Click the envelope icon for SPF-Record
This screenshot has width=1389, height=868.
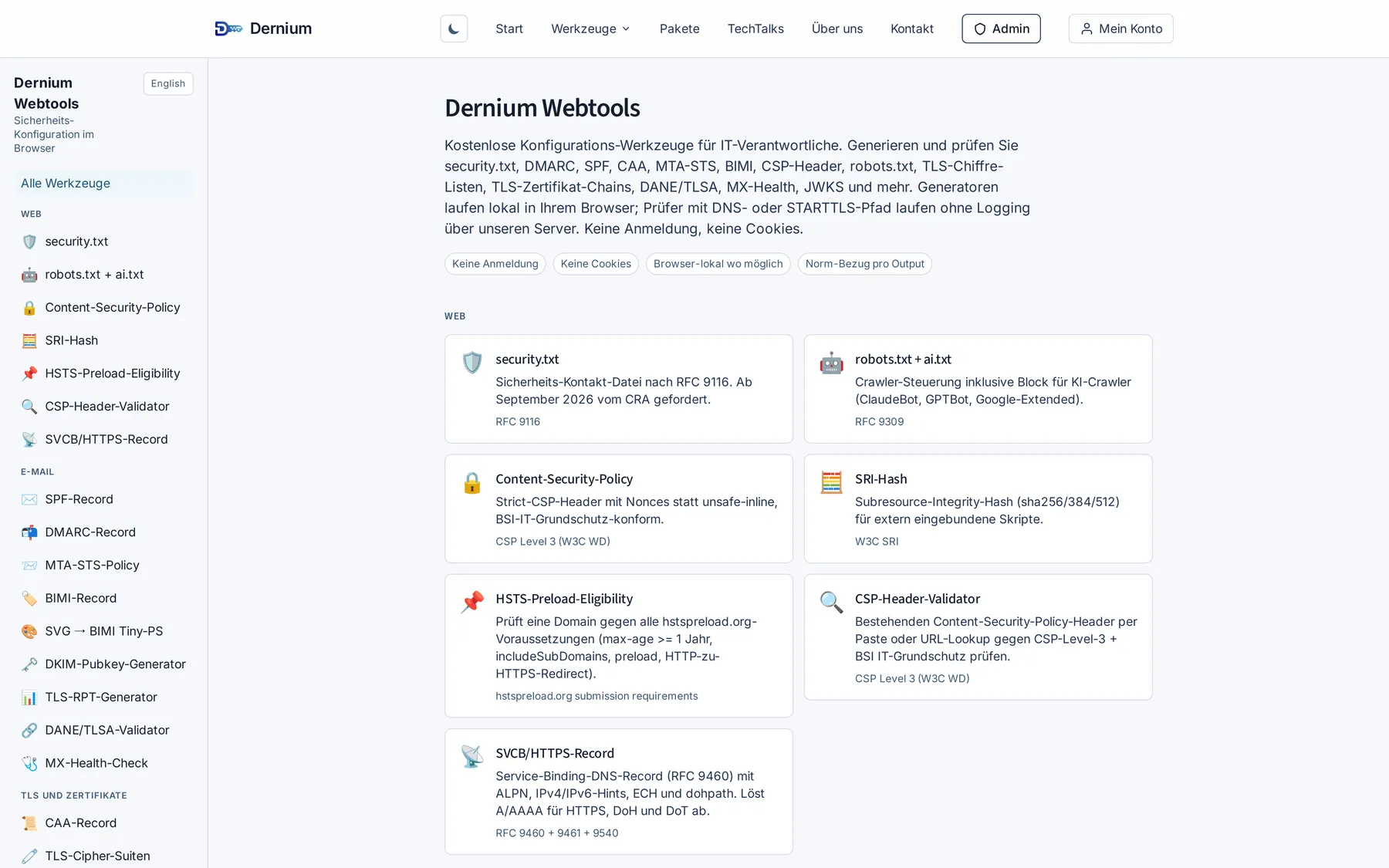29,499
